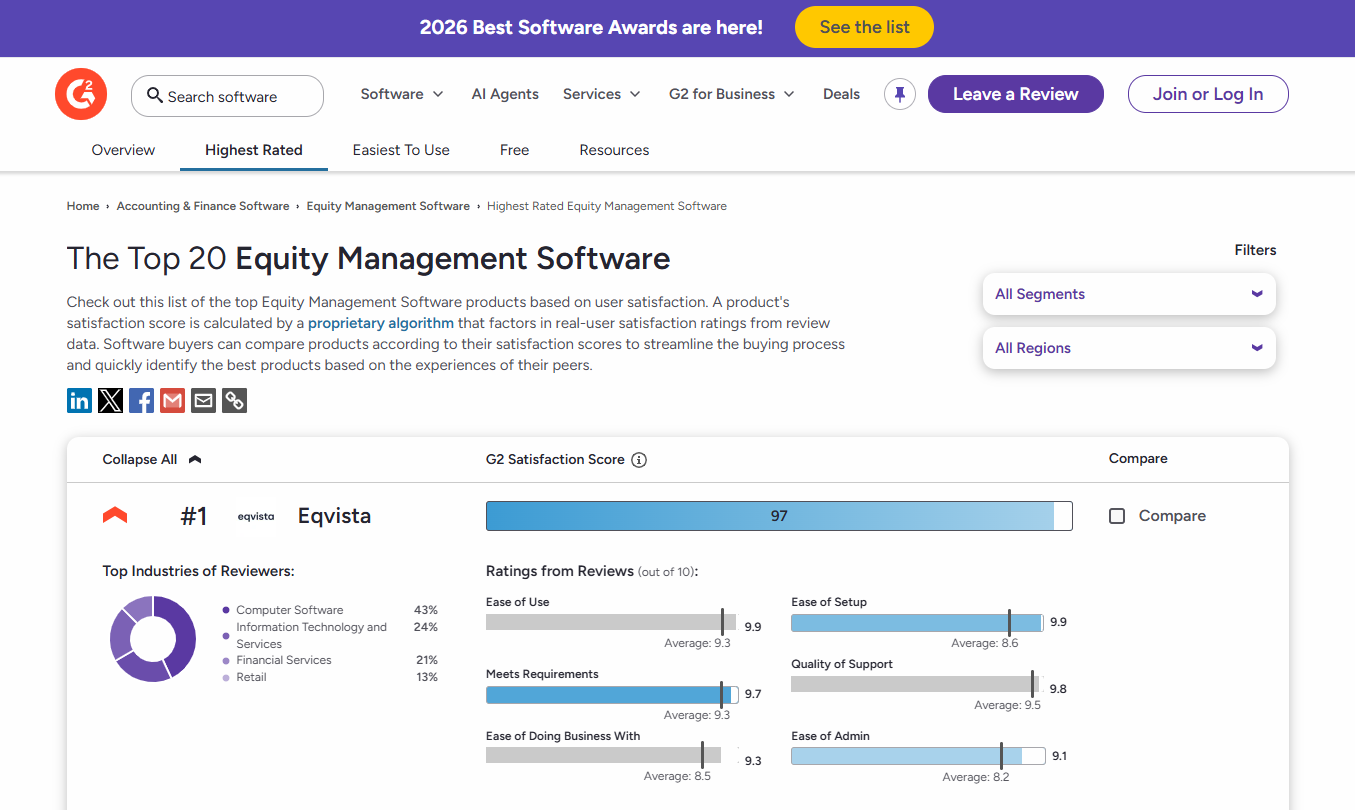Image resolution: width=1355 pixels, height=810 pixels.
Task: Click the Leave a Review button
Action: click(1015, 94)
